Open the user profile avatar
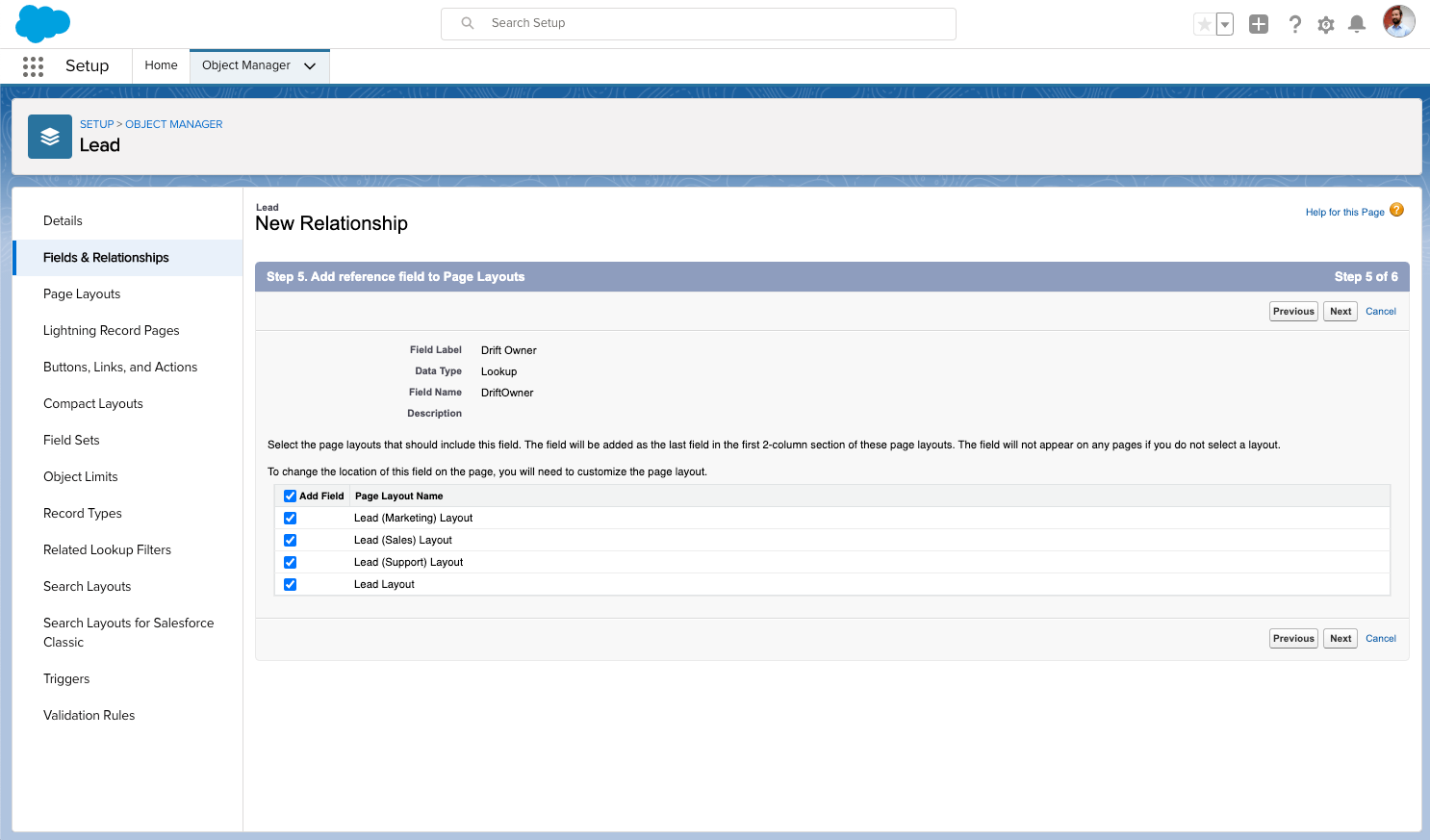Screen dimensions: 1430x840 [x=1399, y=21]
